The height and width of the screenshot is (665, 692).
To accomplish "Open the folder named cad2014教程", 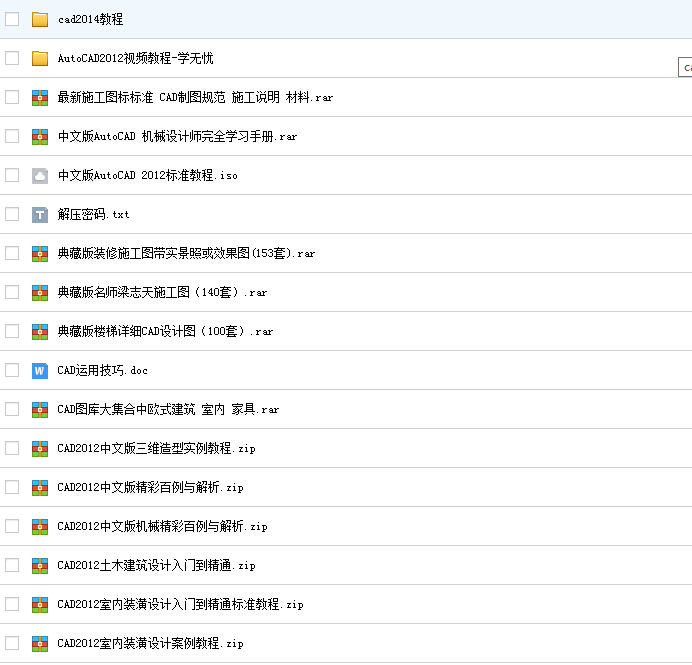I will pyautogui.click(x=90, y=19).
